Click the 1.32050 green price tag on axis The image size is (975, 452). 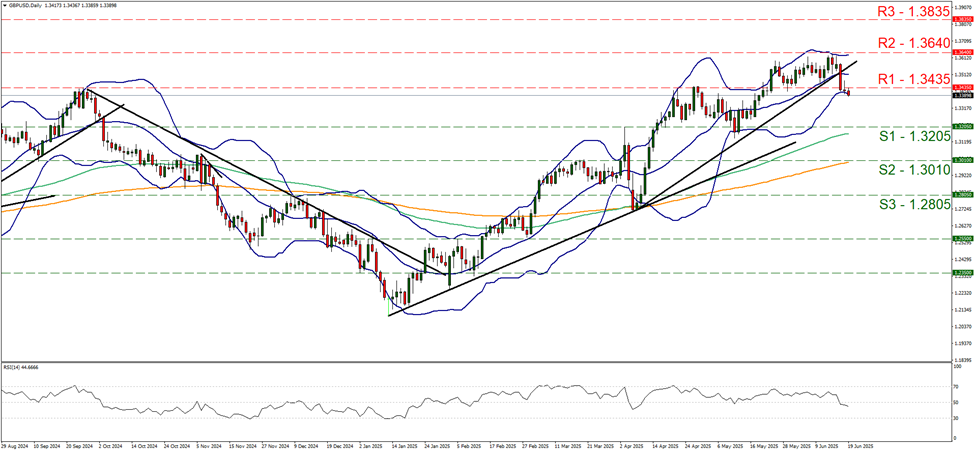coord(961,127)
